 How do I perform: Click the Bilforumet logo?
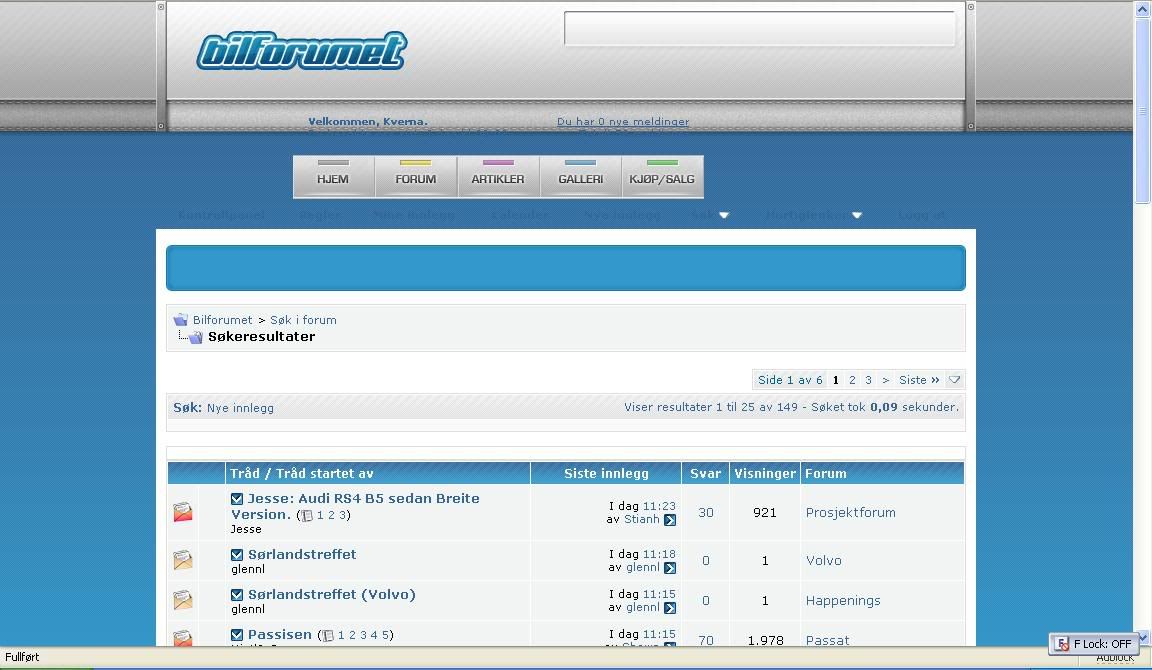click(x=301, y=51)
